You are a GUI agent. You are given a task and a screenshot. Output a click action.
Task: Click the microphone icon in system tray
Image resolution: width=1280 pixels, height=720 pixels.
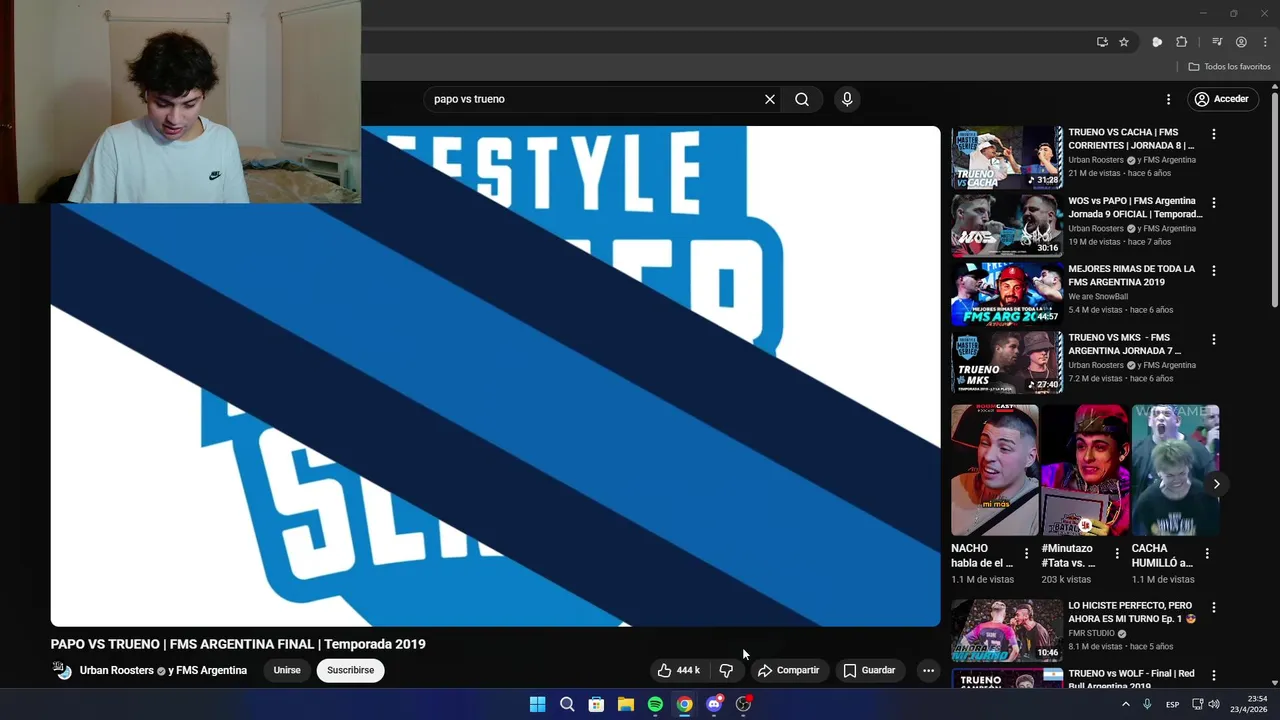click(x=1147, y=704)
